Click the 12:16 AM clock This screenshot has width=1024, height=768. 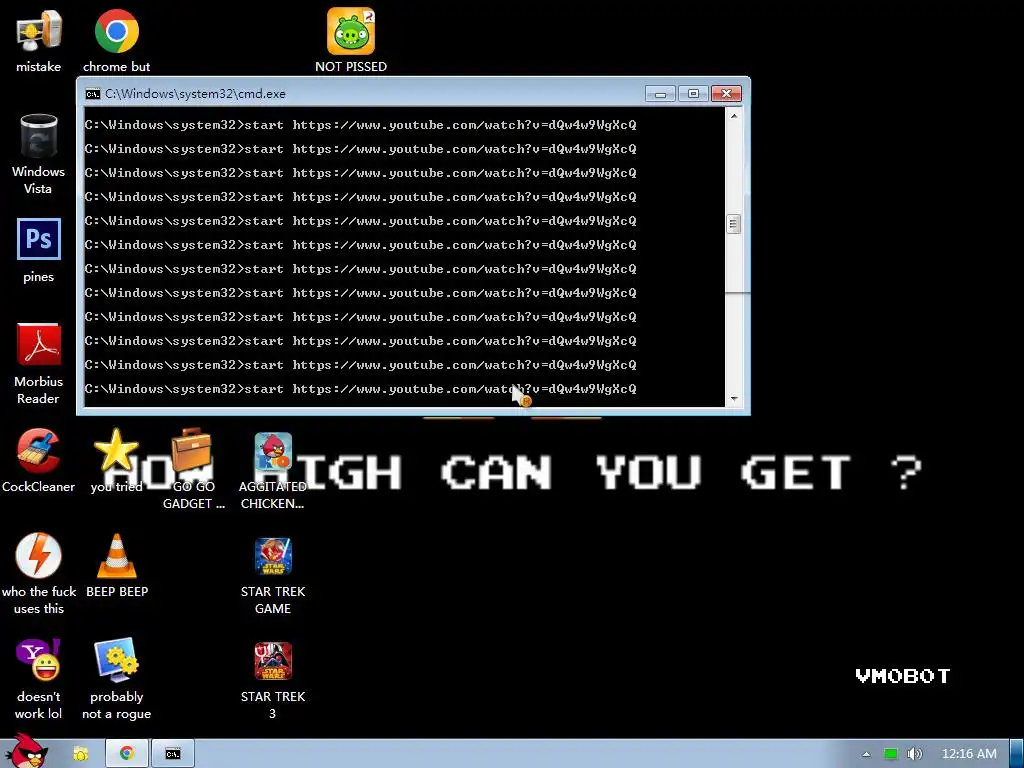(969, 754)
